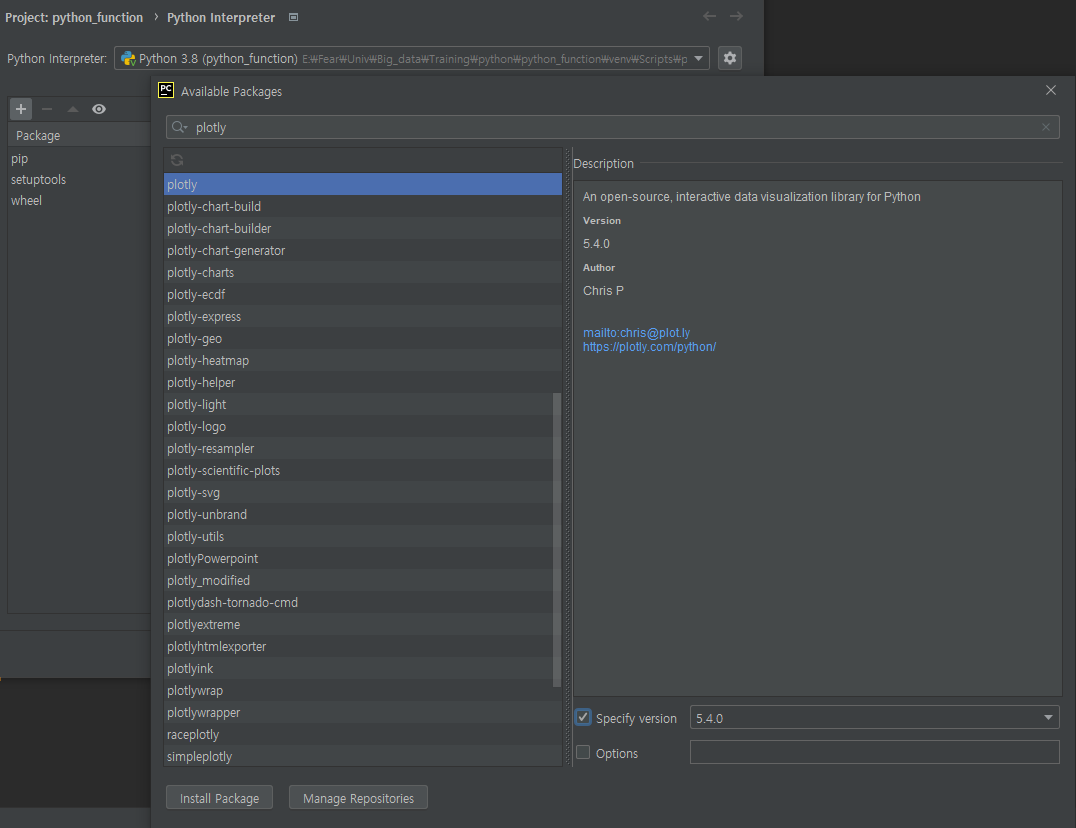
Task: Click the Project: python_function breadcrumb
Action: point(74,17)
